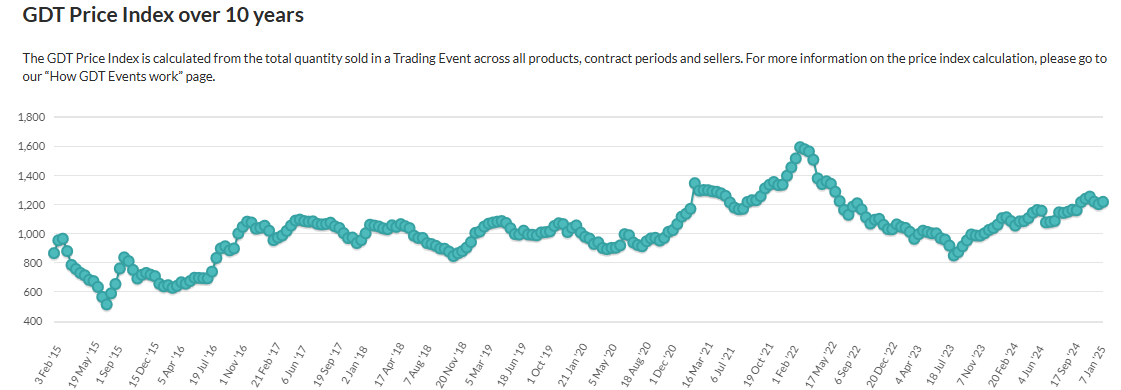The image size is (1121, 390).
Task: Click the trough data point near 18 Jul '23
Action: (953, 255)
